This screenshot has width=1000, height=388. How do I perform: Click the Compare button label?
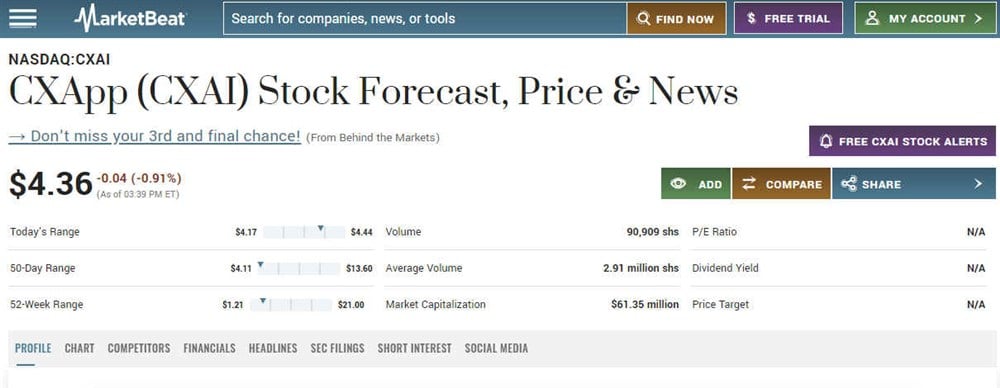tap(793, 184)
